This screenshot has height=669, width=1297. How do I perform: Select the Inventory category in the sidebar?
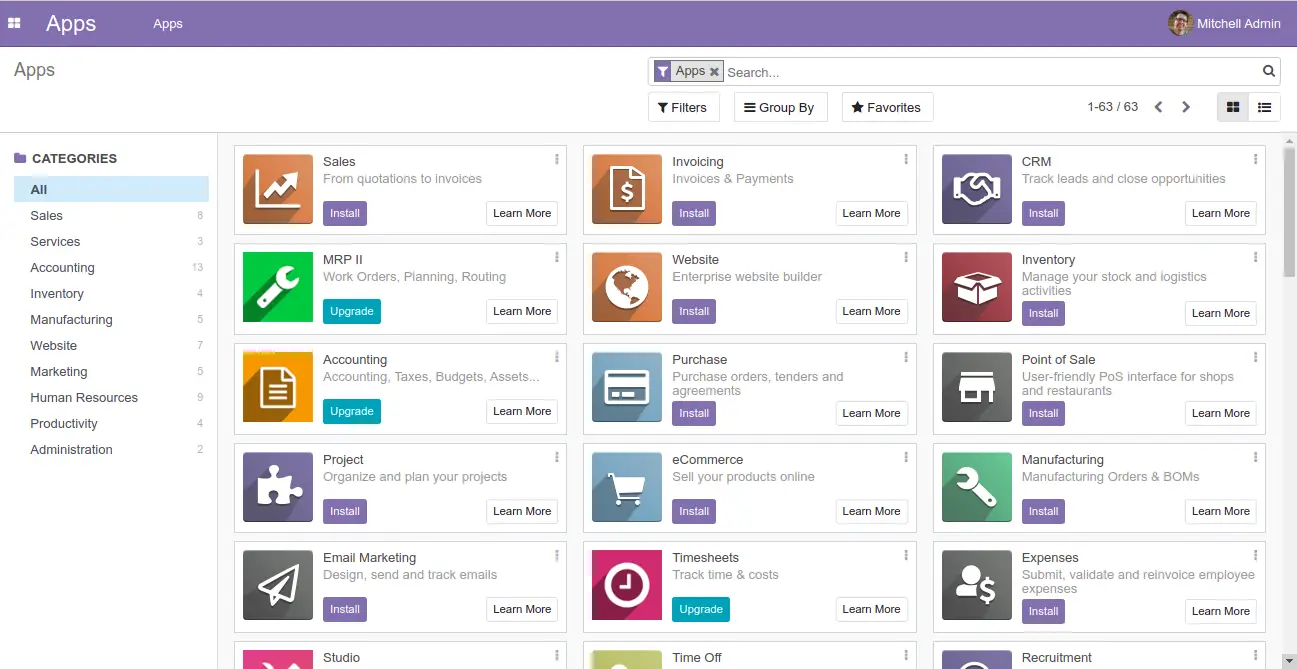tap(111, 293)
